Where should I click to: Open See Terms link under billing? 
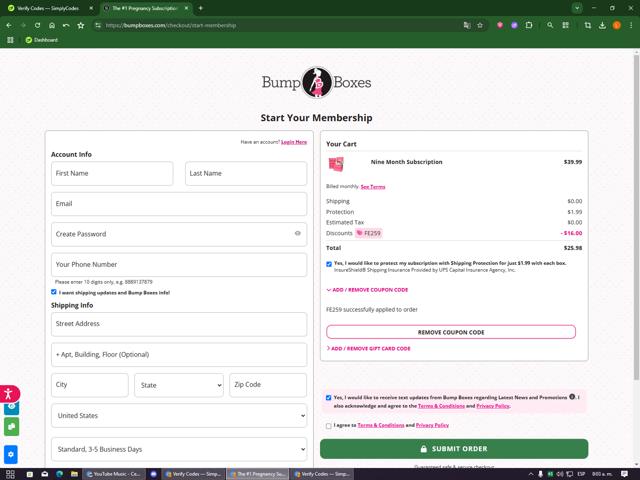pyautogui.click(x=373, y=187)
